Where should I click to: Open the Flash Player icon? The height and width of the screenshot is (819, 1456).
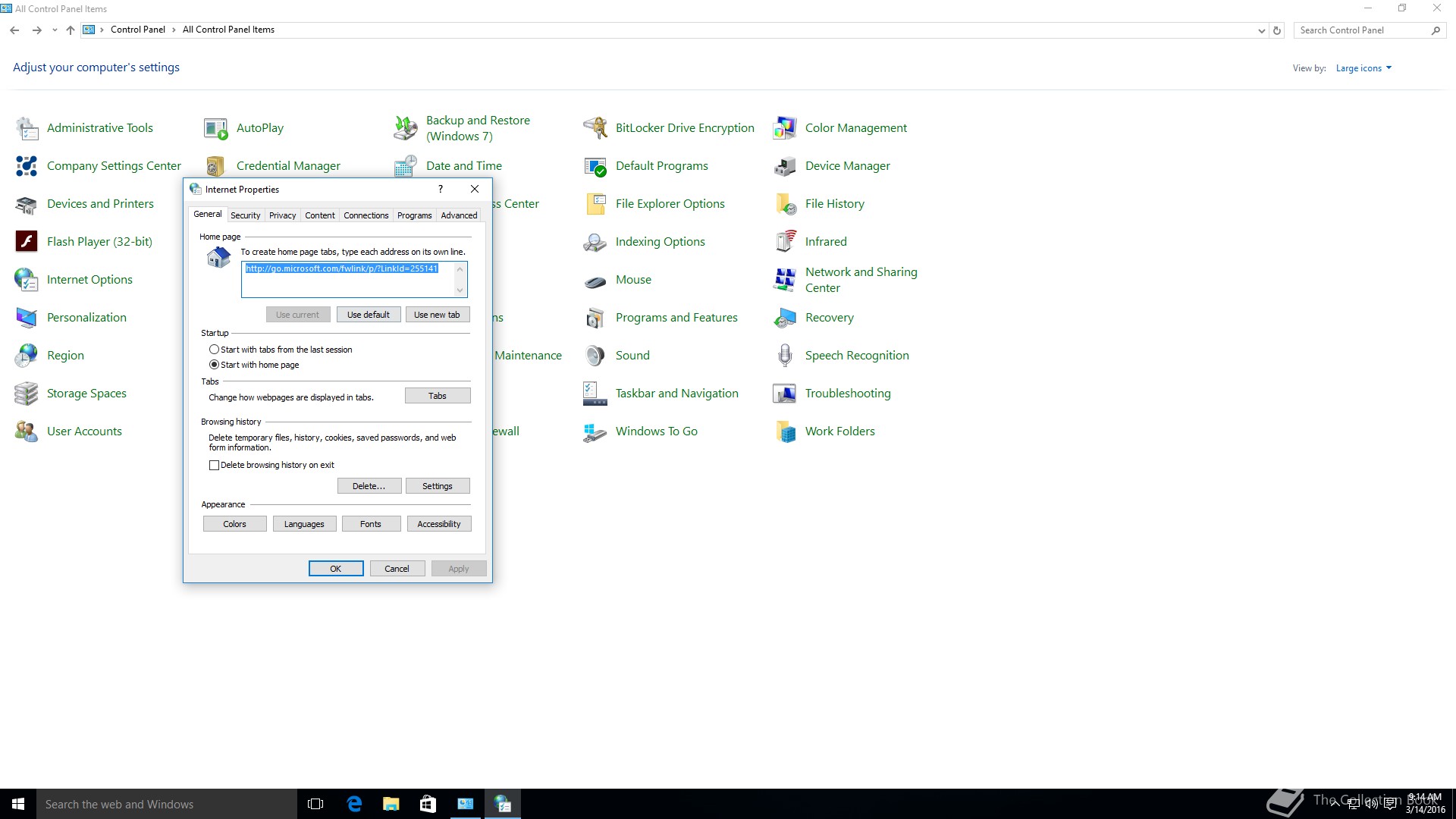tap(27, 242)
